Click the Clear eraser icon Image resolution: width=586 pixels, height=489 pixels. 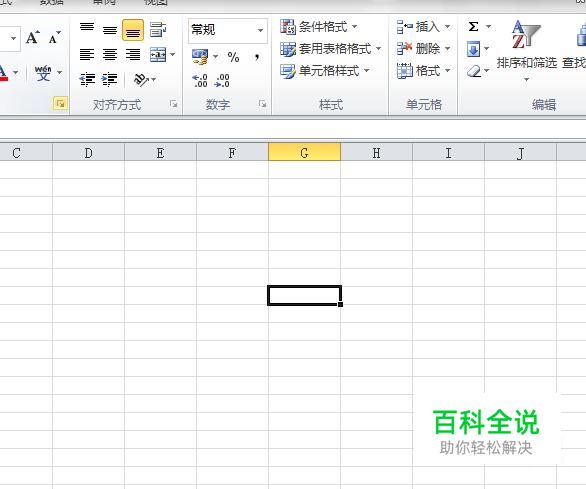[474, 71]
